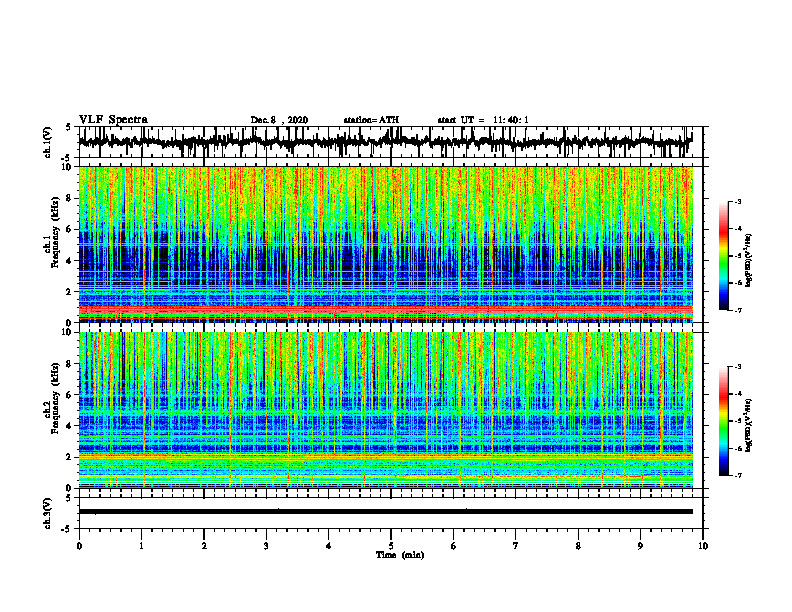The height and width of the screenshot is (612, 792).
Task: Click the "-5" volt tick on ch.3(V) axis
Action: click(68, 529)
